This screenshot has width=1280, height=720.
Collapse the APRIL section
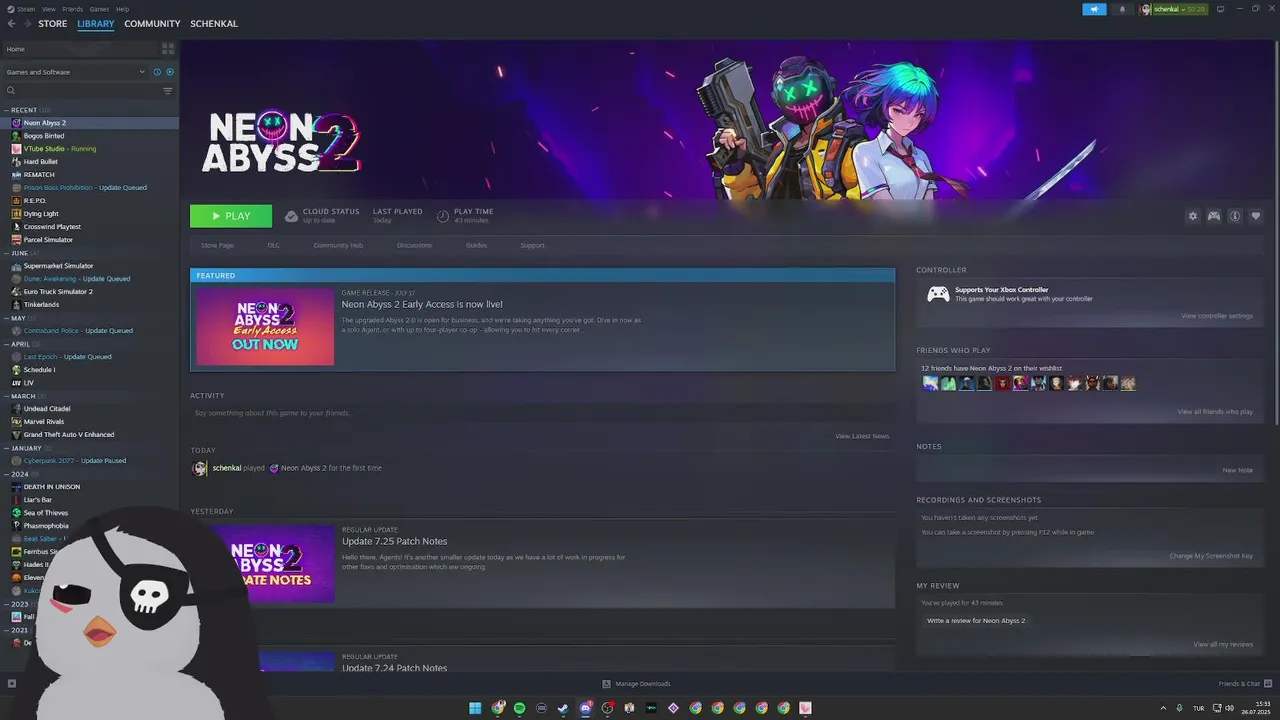click(21, 344)
